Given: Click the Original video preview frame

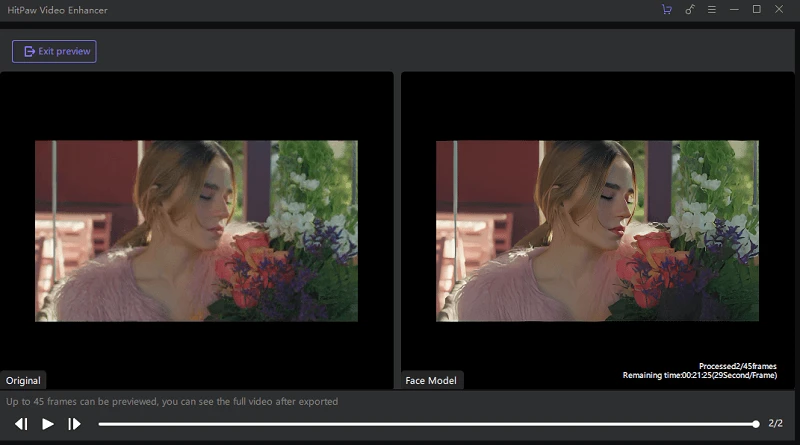Looking at the screenshot, I should pyautogui.click(x=196, y=231).
